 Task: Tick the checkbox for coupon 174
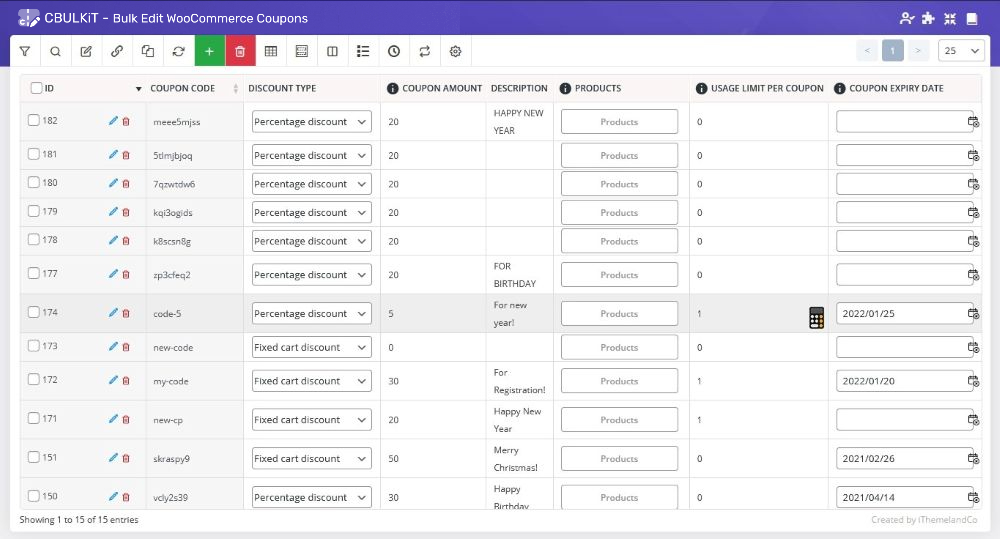(x=33, y=313)
